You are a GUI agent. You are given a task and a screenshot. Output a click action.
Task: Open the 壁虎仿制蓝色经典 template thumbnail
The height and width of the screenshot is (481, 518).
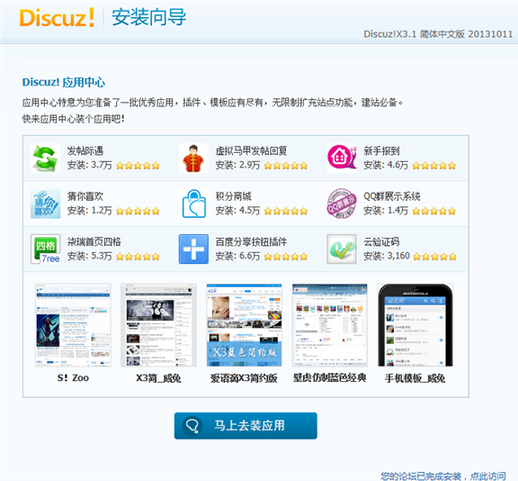tap(330, 325)
